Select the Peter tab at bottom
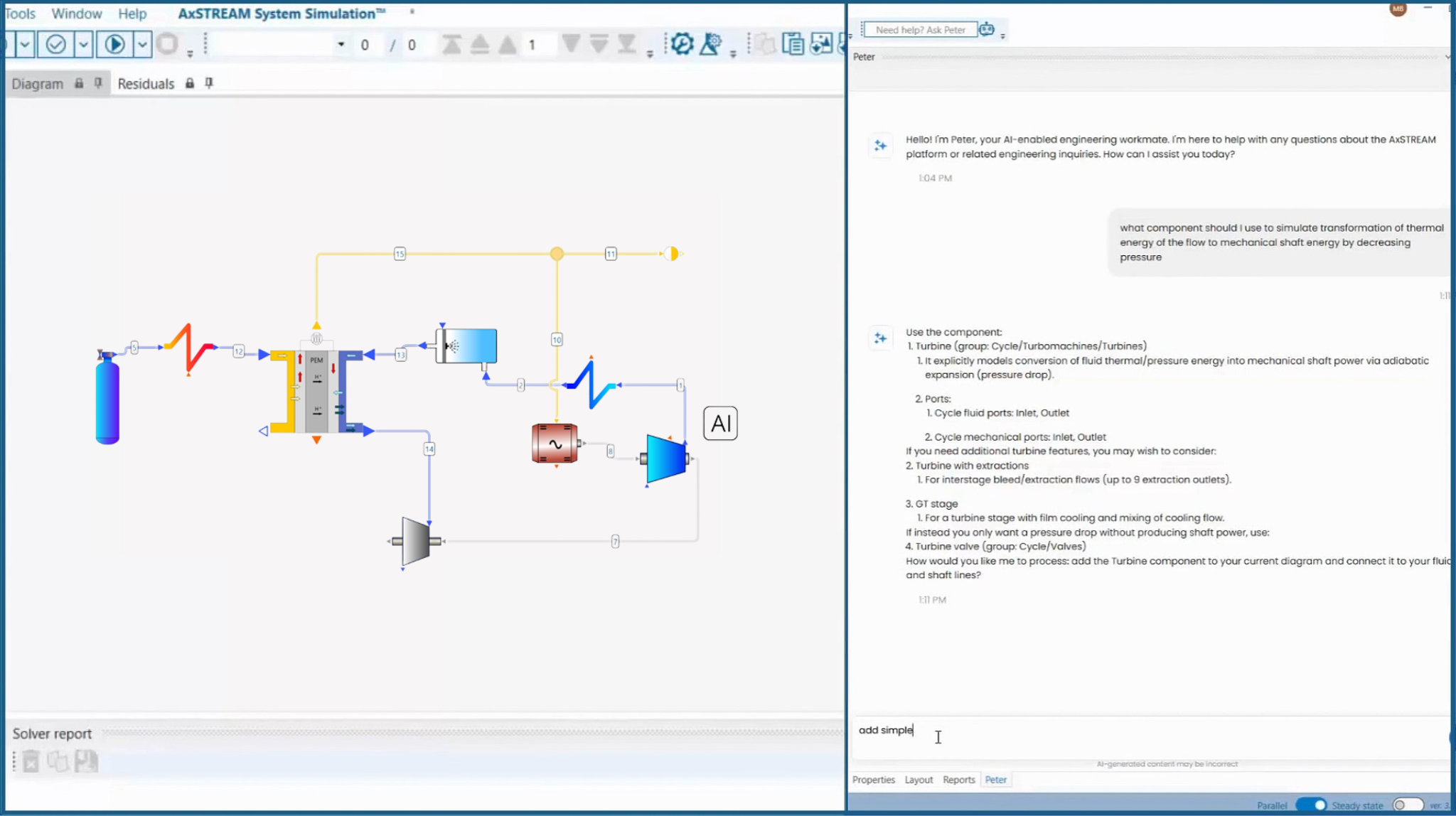This screenshot has height=816, width=1456. 996,780
